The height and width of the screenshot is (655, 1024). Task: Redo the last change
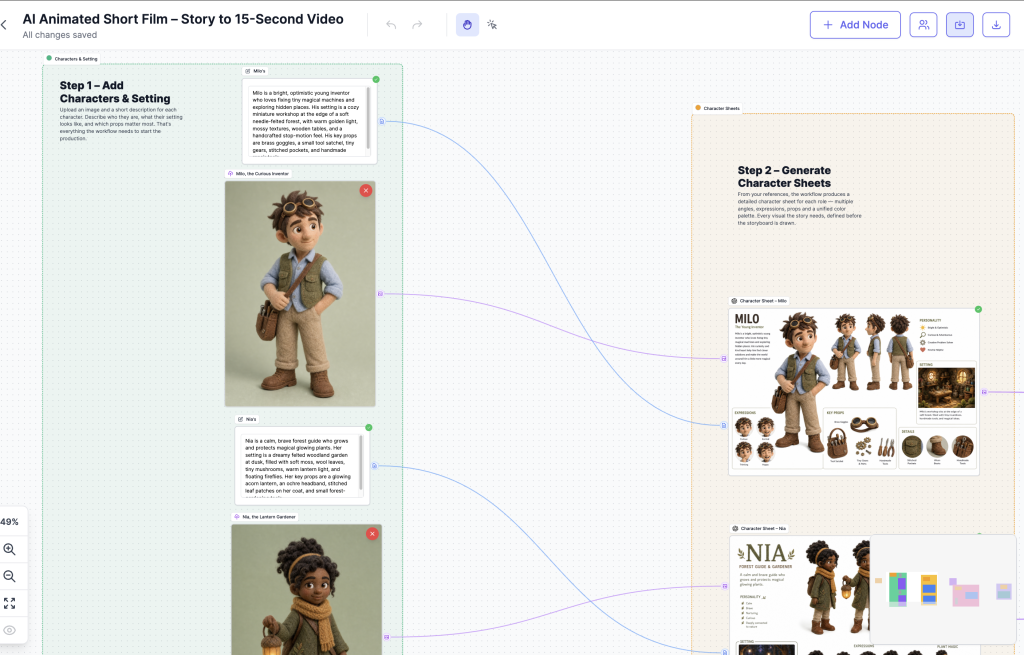click(417, 25)
